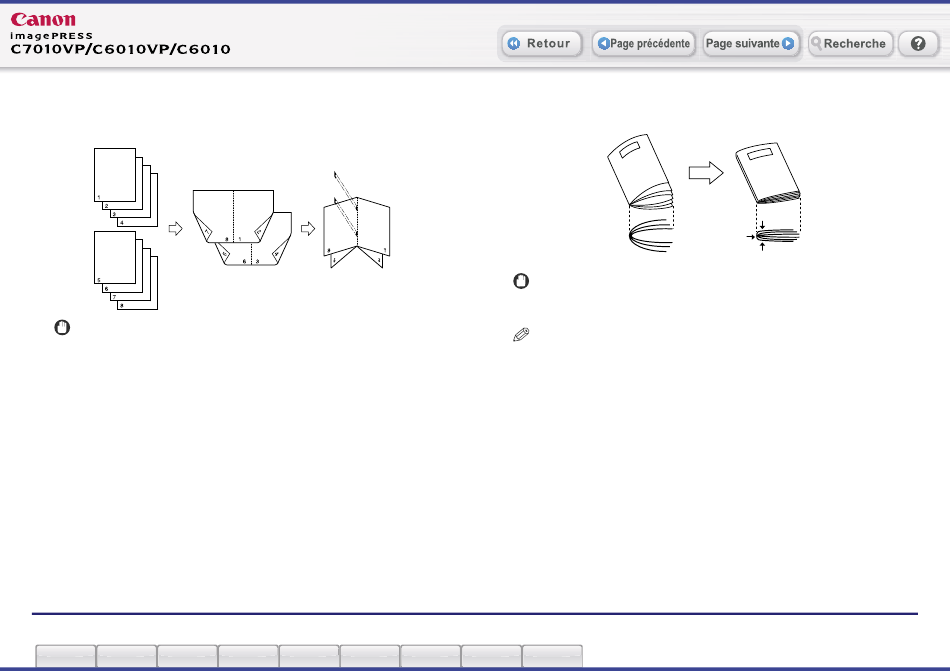Click the Canon logo in the header
Screen dimensions: 950x671
click(x=43, y=19)
